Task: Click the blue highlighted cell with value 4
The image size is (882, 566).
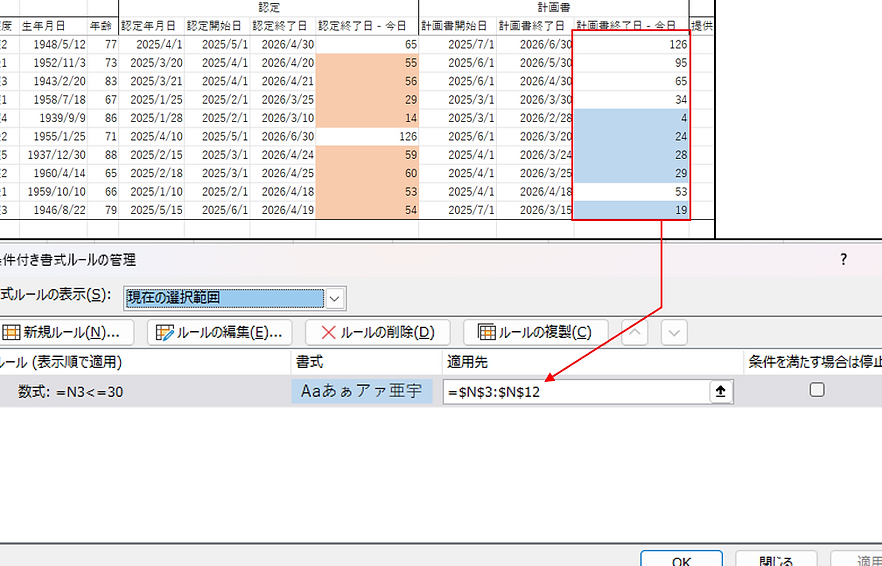Action: [631, 117]
